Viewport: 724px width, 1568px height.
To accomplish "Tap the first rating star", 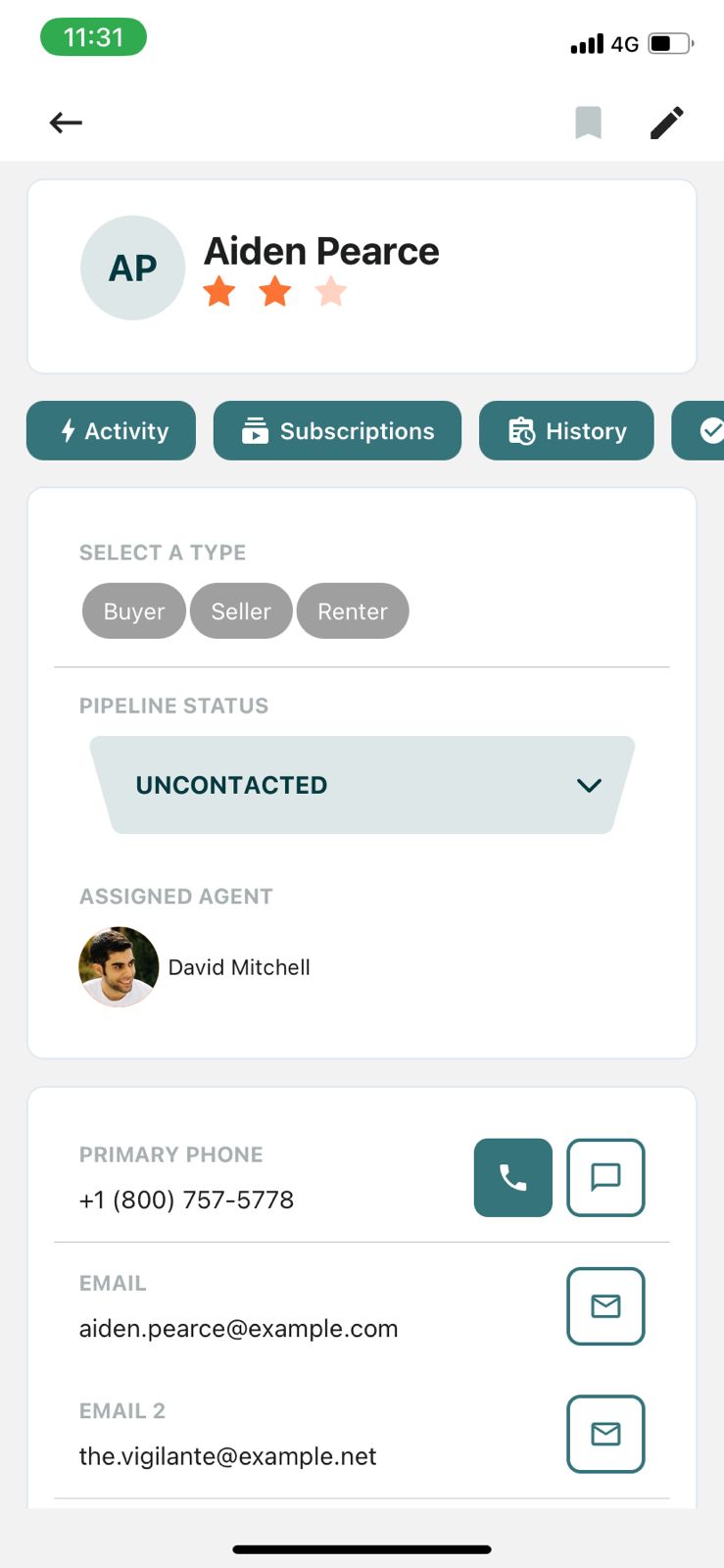I will pyautogui.click(x=219, y=291).
